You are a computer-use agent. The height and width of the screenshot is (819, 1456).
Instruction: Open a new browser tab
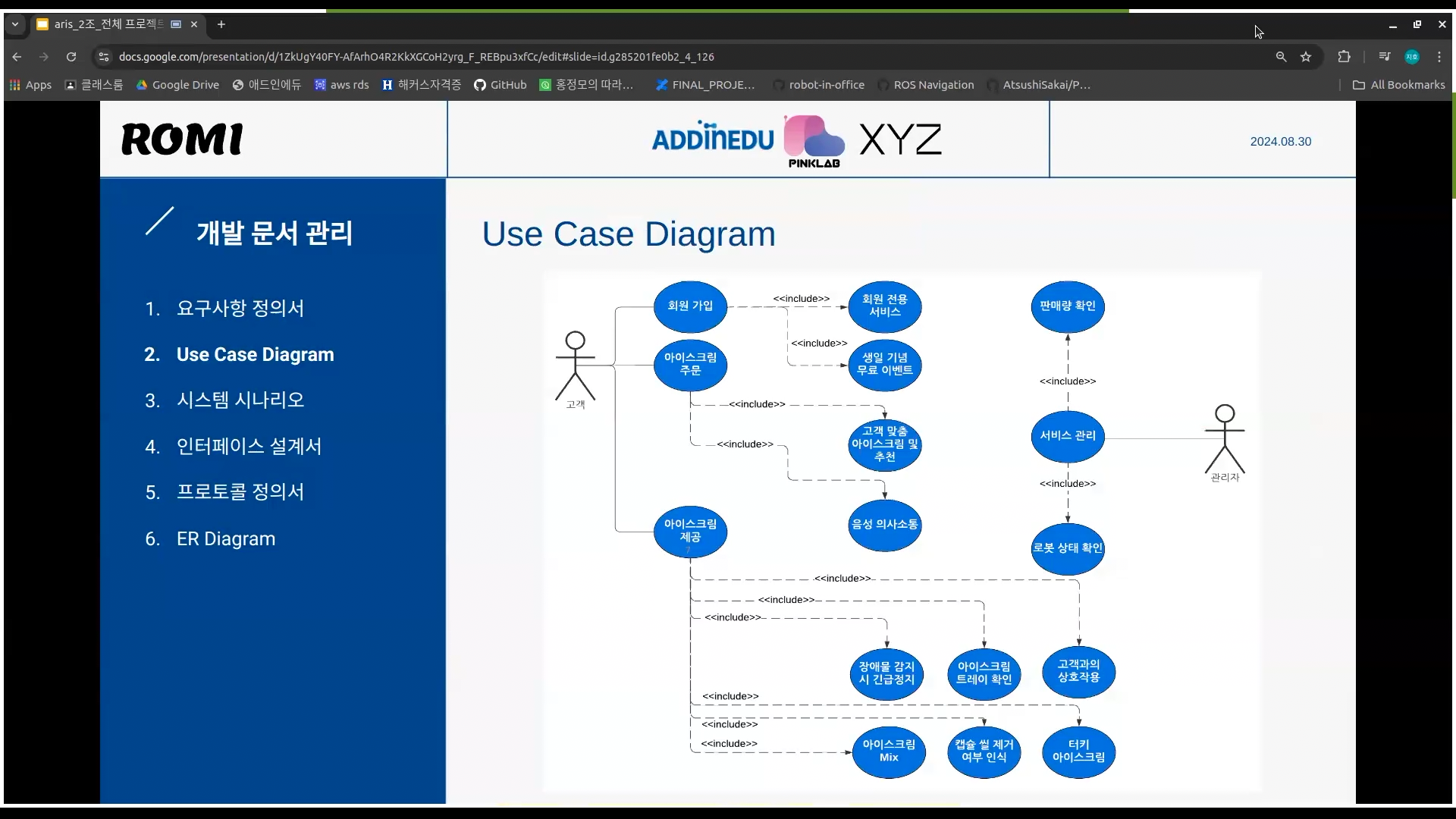pos(221,24)
